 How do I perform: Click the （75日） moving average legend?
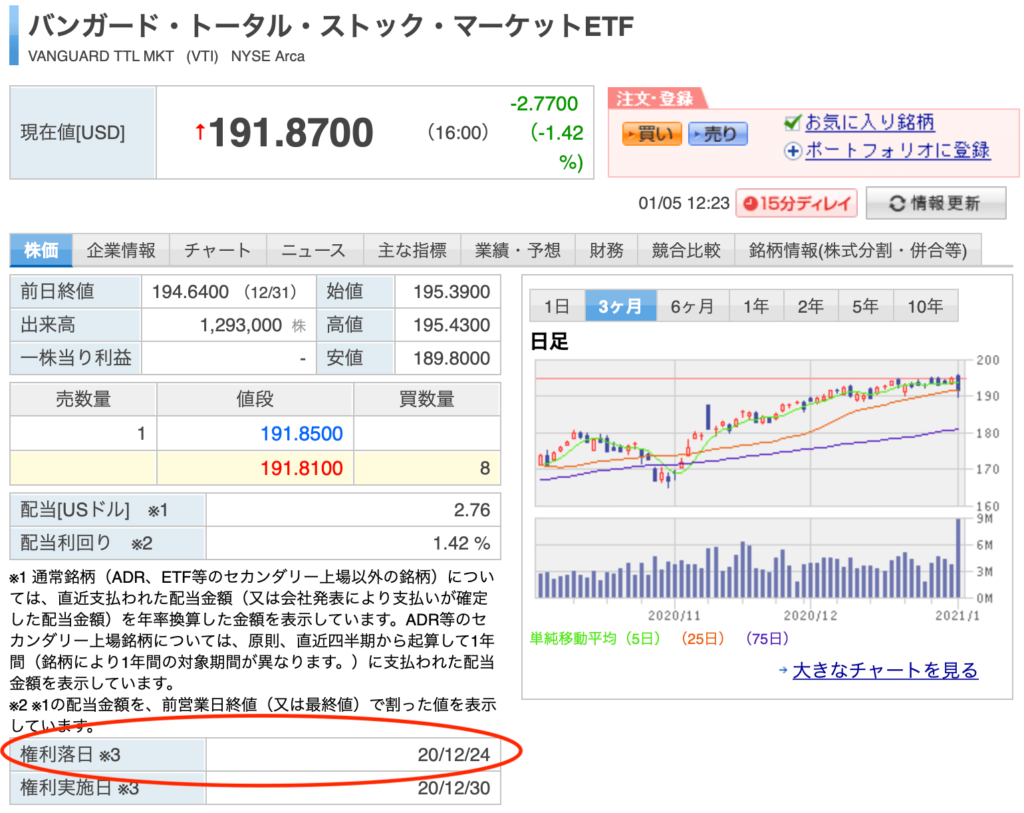click(x=767, y=639)
